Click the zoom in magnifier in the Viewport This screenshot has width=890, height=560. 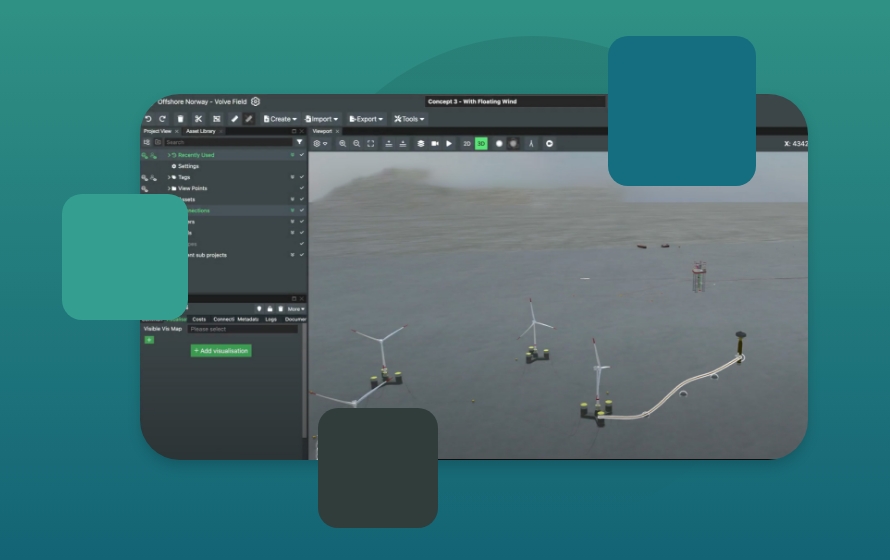click(x=343, y=143)
